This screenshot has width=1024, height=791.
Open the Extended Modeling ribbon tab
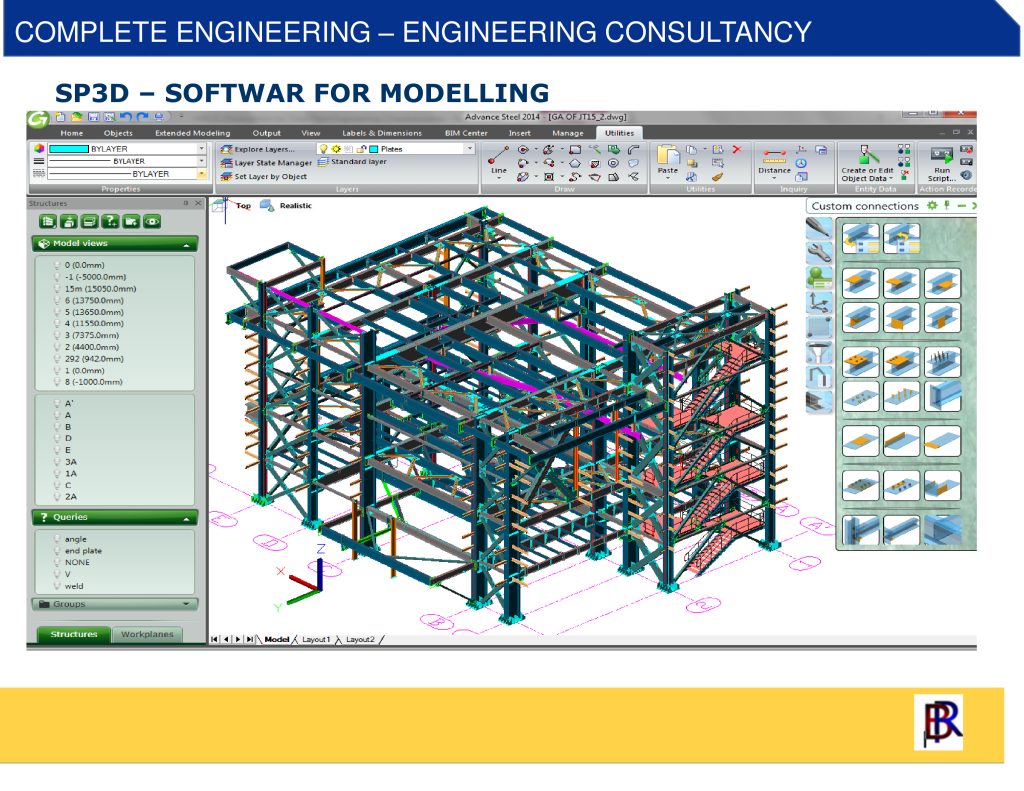pos(193,133)
